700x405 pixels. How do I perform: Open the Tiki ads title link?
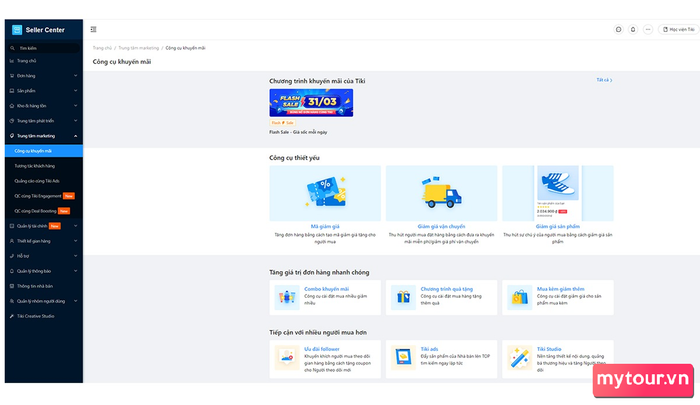pyautogui.click(x=429, y=349)
